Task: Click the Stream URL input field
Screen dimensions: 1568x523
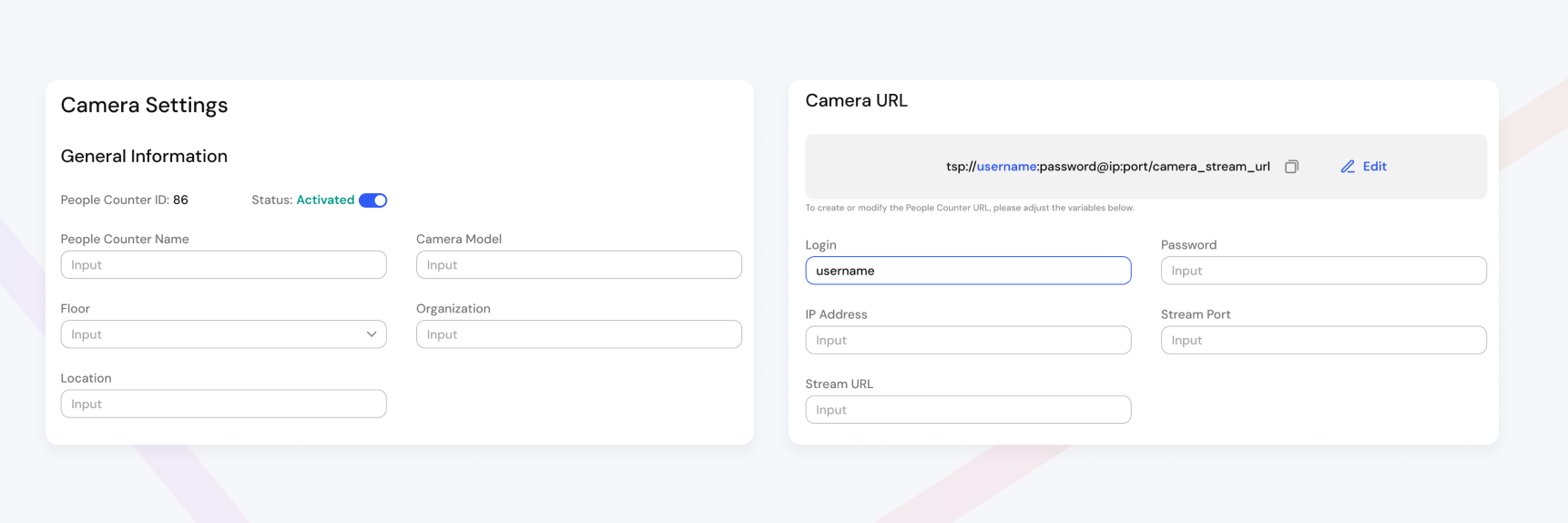Action: tap(968, 409)
